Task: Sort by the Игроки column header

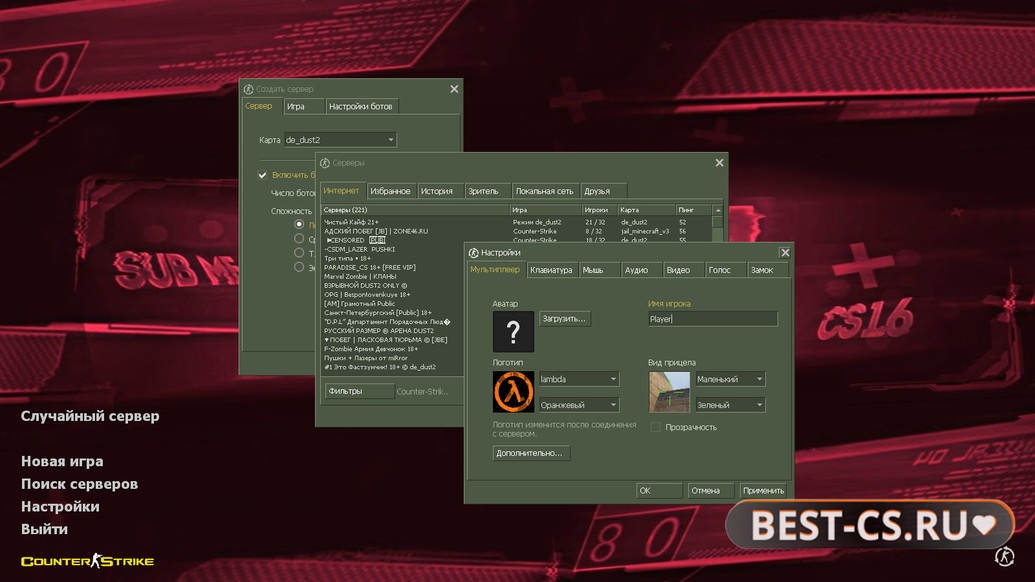Action: tap(599, 210)
